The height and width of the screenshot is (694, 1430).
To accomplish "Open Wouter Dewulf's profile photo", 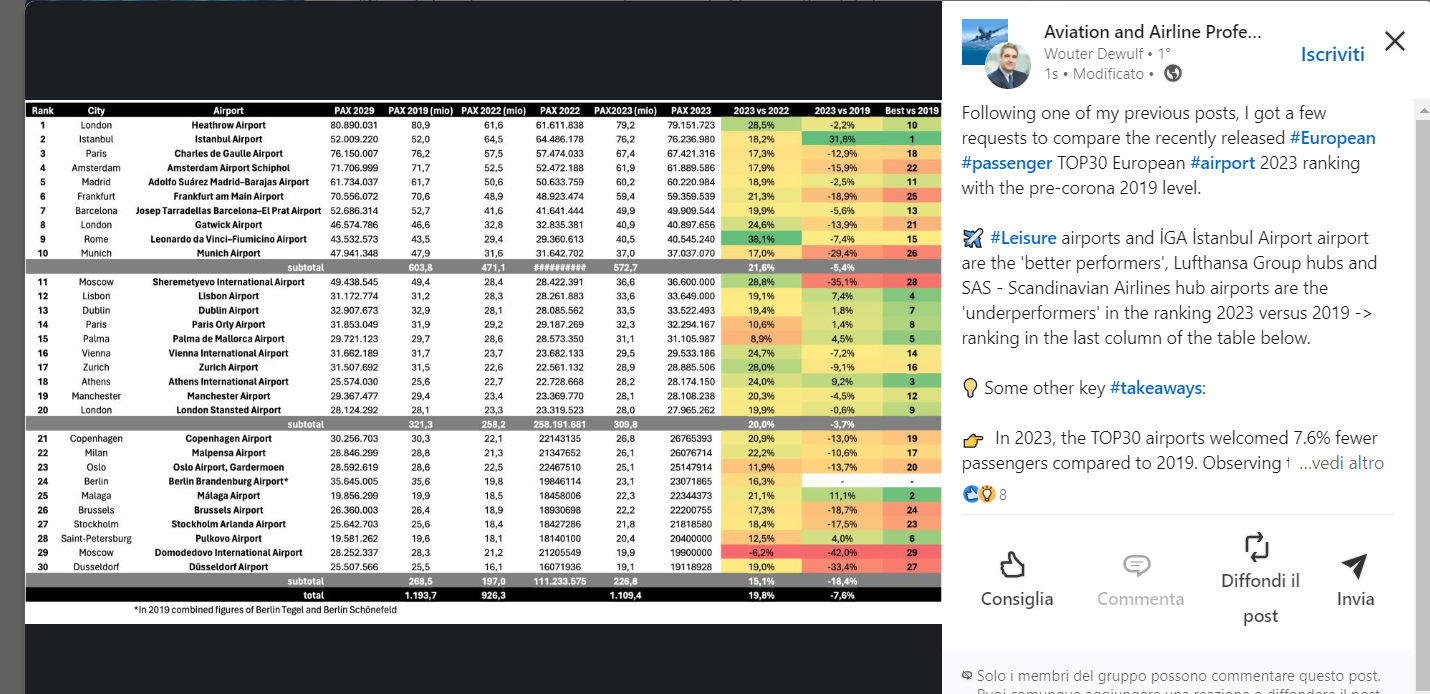I will [1007, 65].
